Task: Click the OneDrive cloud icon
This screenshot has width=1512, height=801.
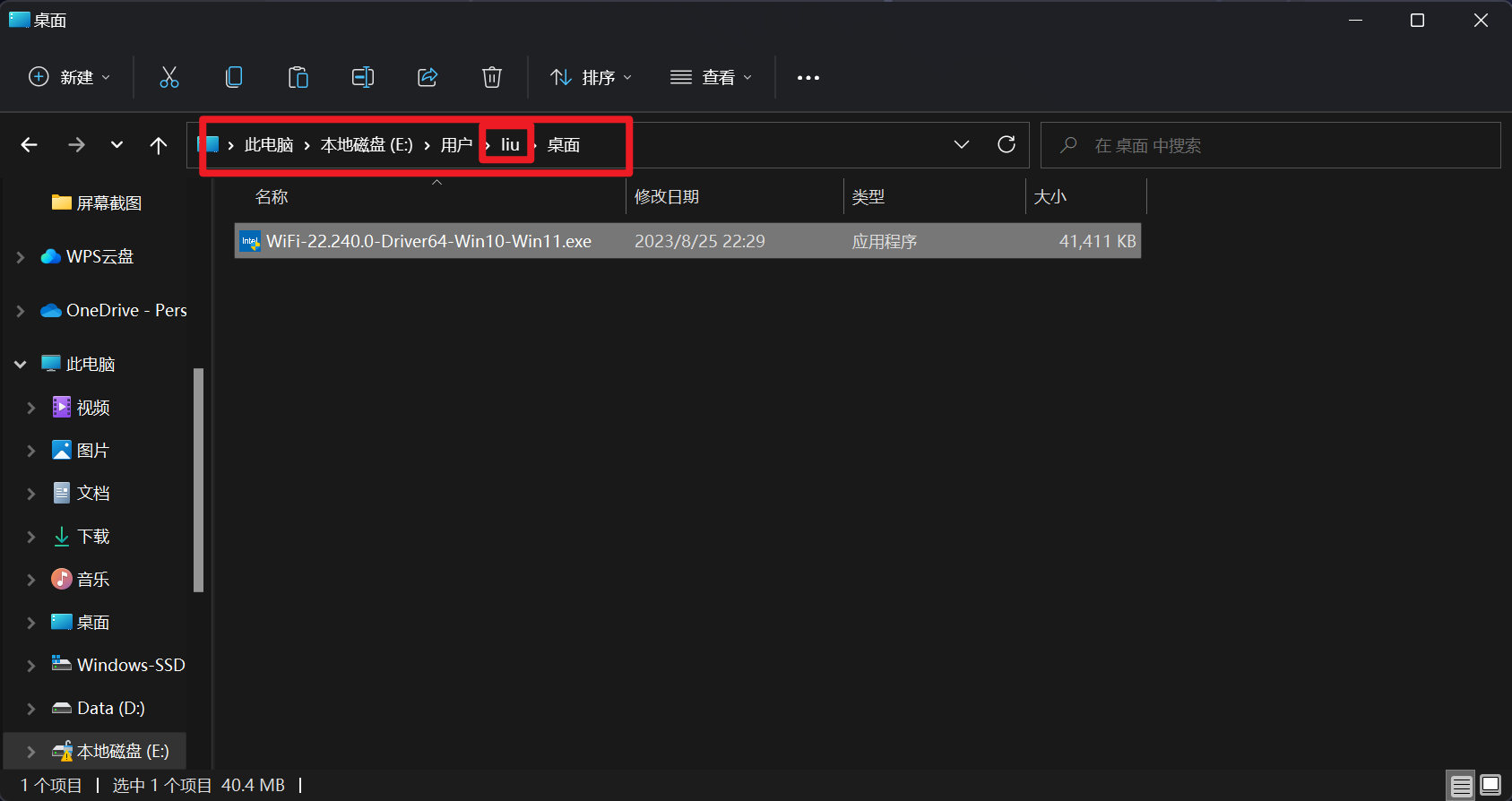Action: click(x=51, y=311)
